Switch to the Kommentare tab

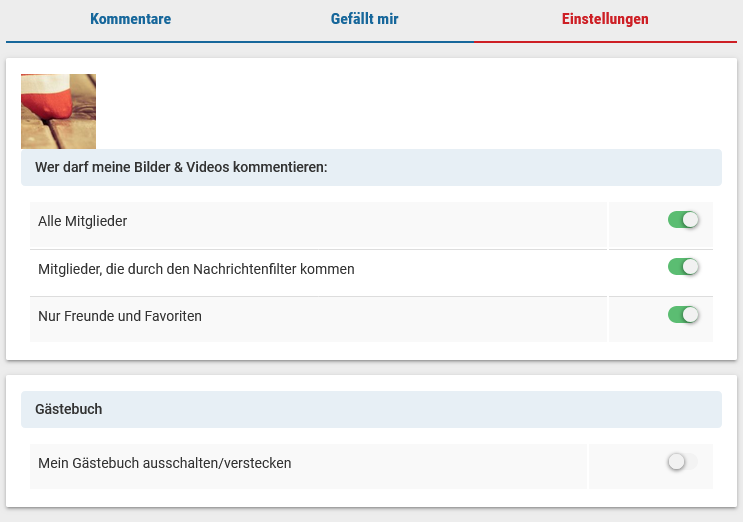coord(130,19)
